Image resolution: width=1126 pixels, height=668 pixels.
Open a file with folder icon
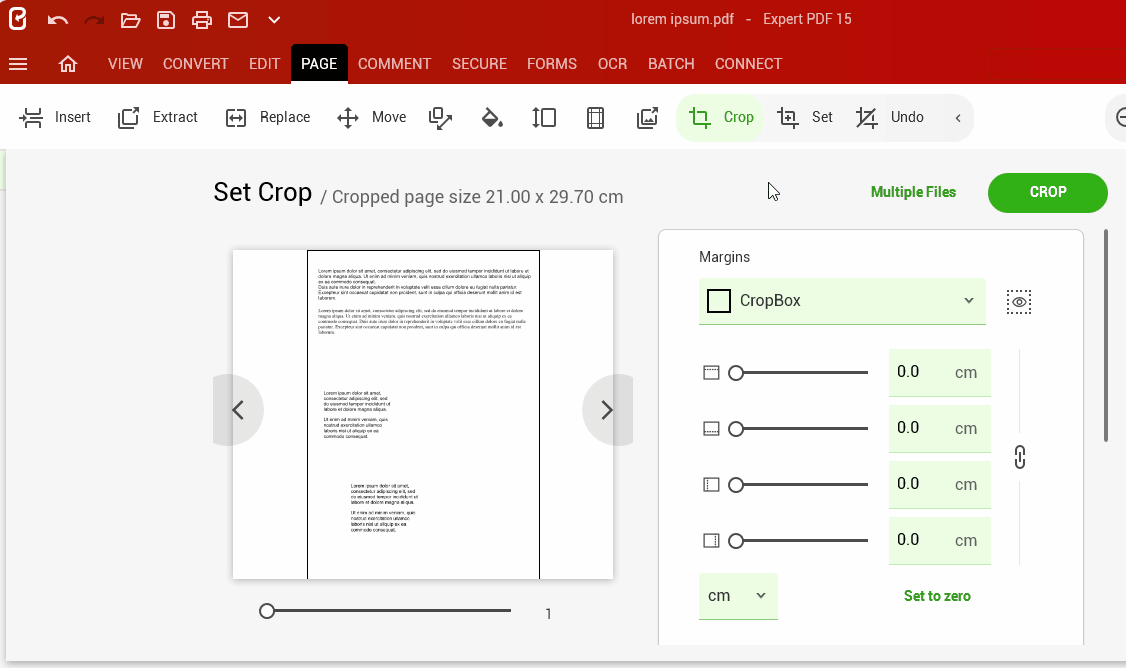click(130, 20)
